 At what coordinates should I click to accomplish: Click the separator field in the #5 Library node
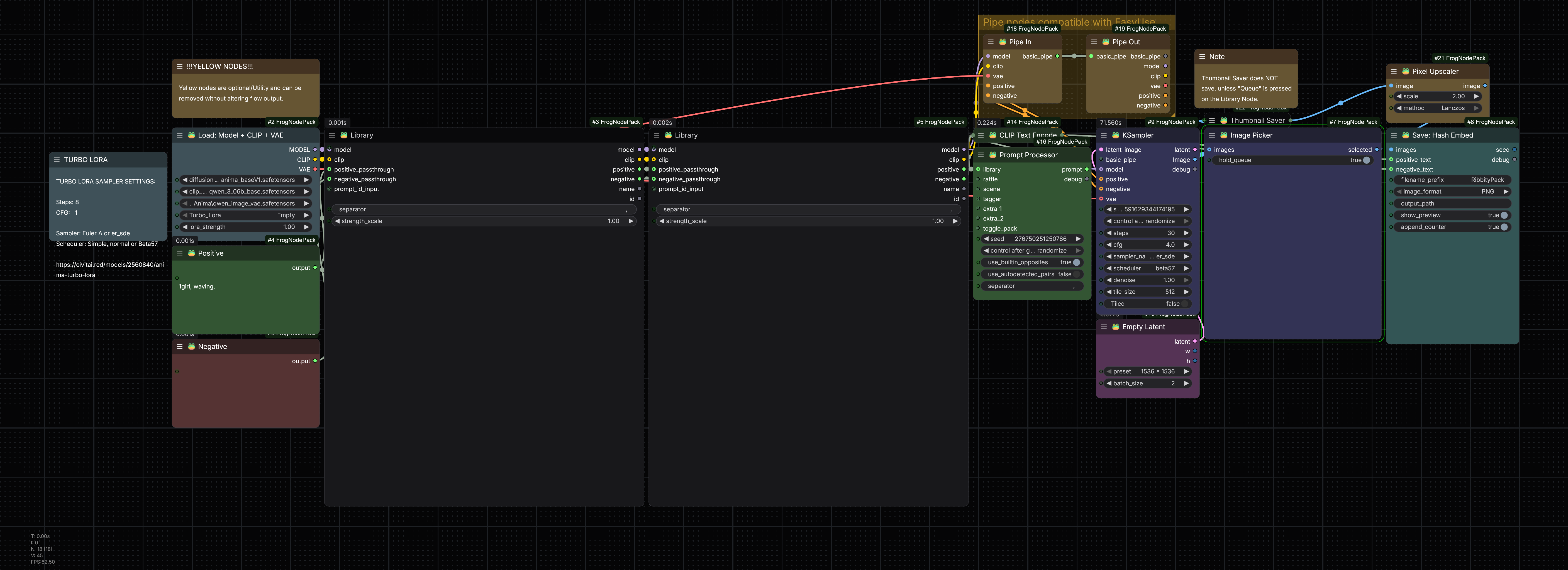coord(808,209)
